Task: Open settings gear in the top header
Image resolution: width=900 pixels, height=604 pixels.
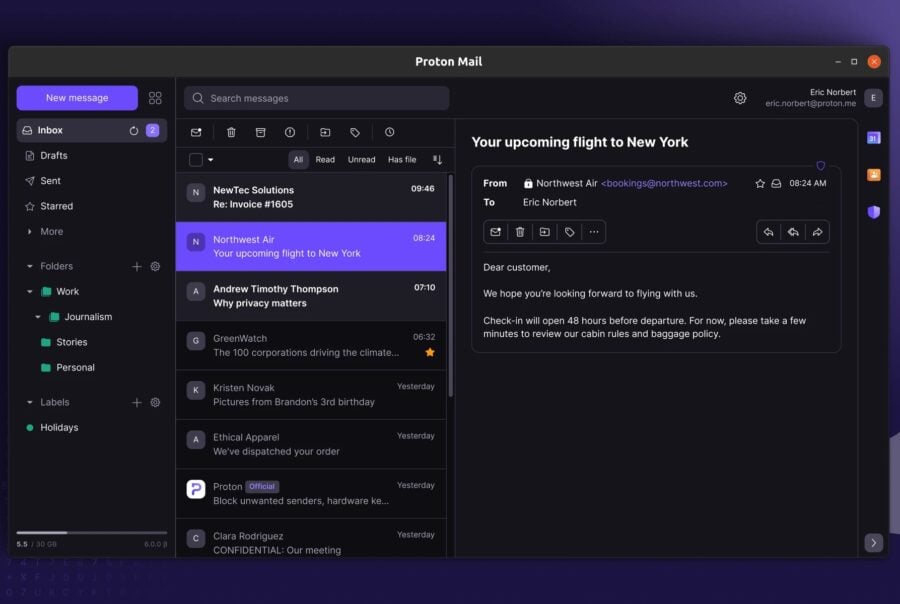Action: pyautogui.click(x=740, y=98)
